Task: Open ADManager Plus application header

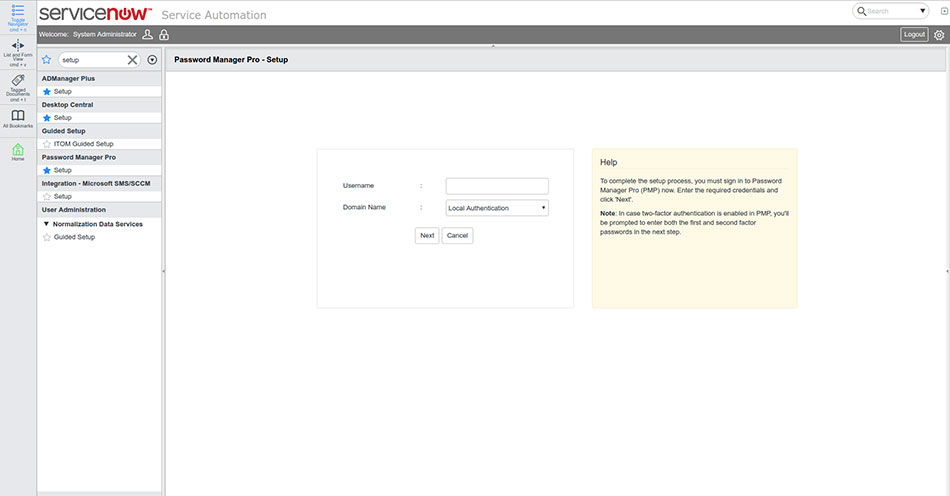Action: pos(99,78)
